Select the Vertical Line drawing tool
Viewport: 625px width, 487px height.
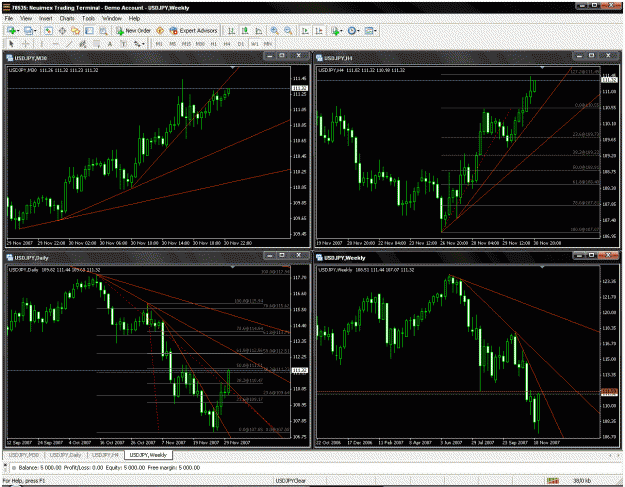(41, 44)
